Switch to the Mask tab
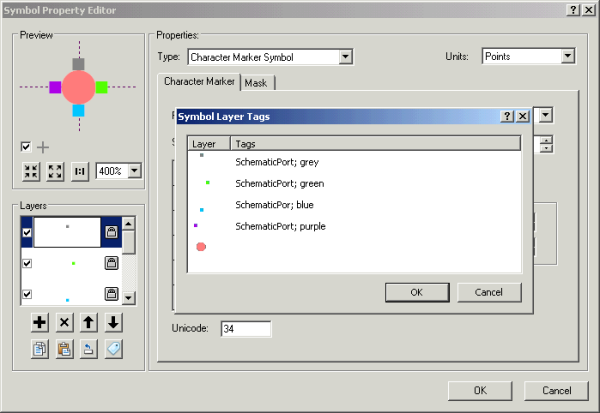Screen dimensions: 600x413 point(256,83)
